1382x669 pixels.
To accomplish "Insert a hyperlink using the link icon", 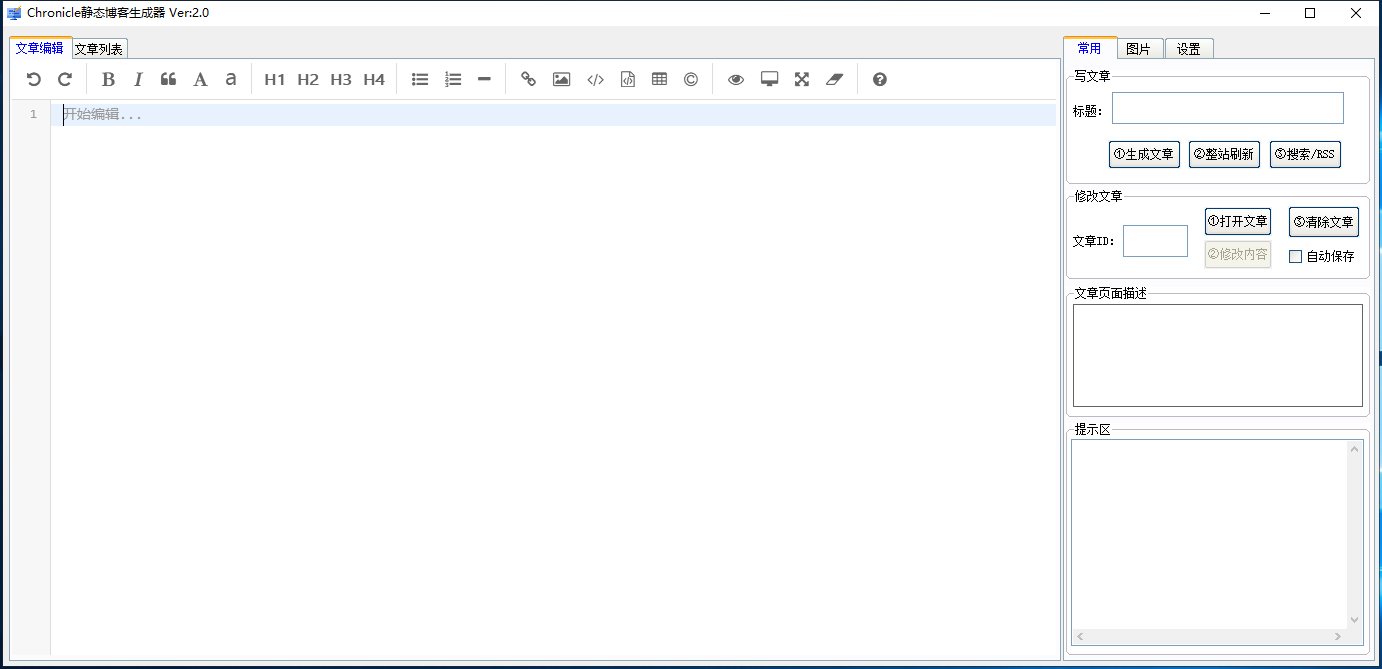I will pyautogui.click(x=528, y=80).
